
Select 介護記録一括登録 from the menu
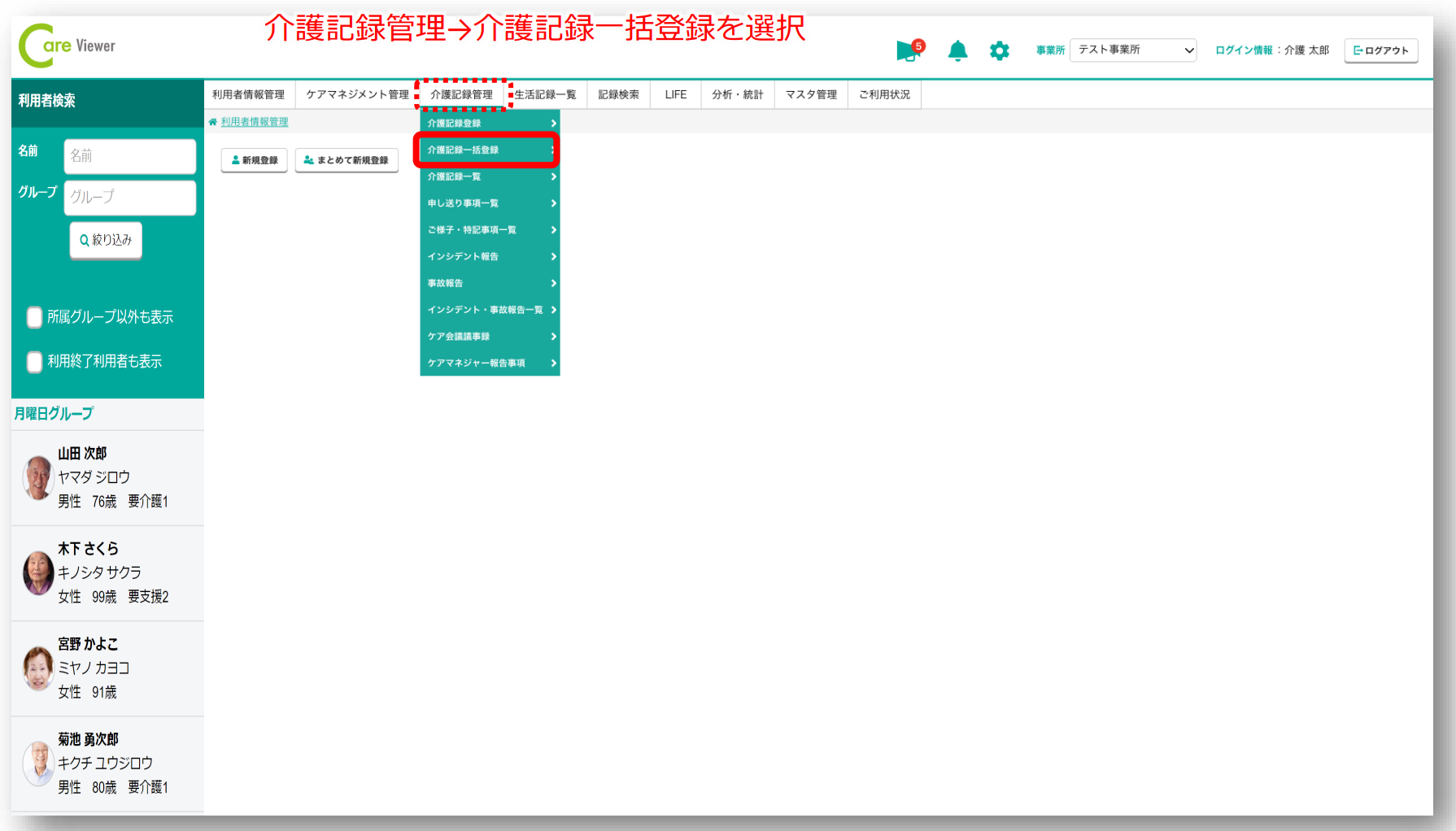[x=486, y=150]
